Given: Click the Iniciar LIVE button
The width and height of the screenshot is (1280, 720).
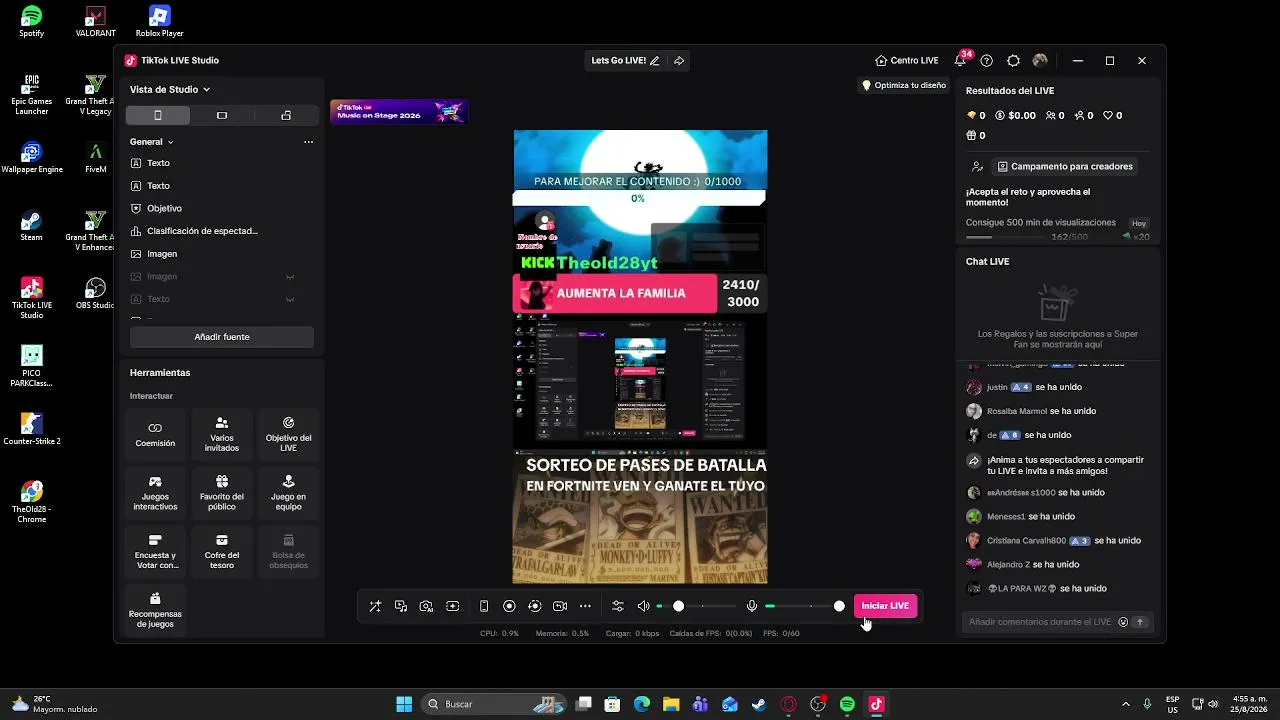Looking at the screenshot, I should pyautogui.click(x=885, y=606).
